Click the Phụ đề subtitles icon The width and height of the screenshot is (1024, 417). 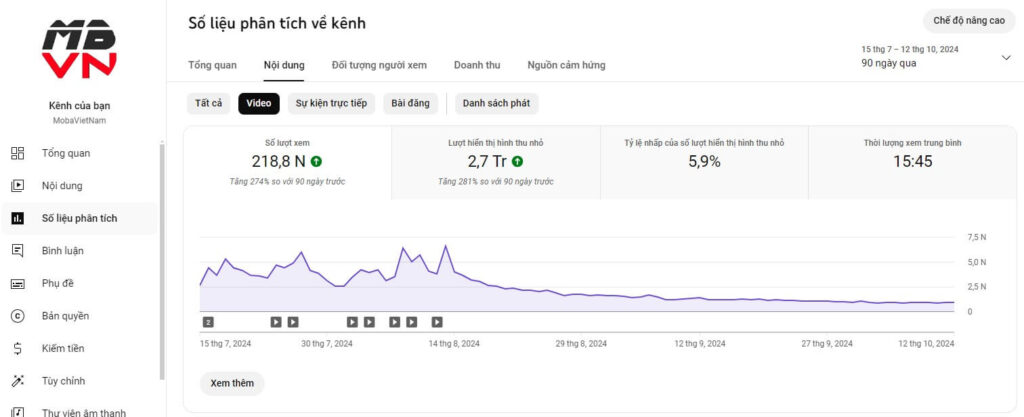[x=17, y=283]
